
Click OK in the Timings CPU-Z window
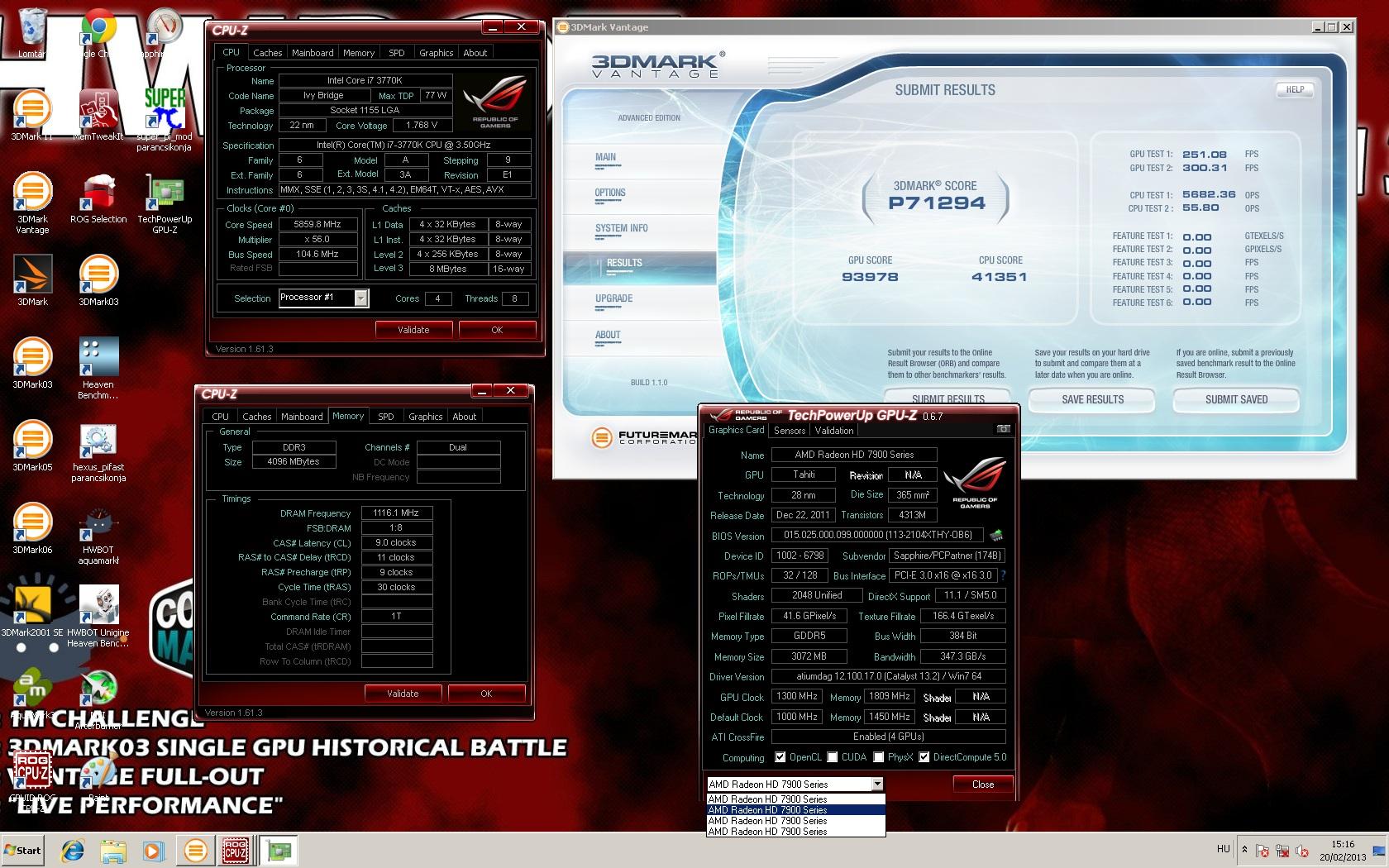486,693
